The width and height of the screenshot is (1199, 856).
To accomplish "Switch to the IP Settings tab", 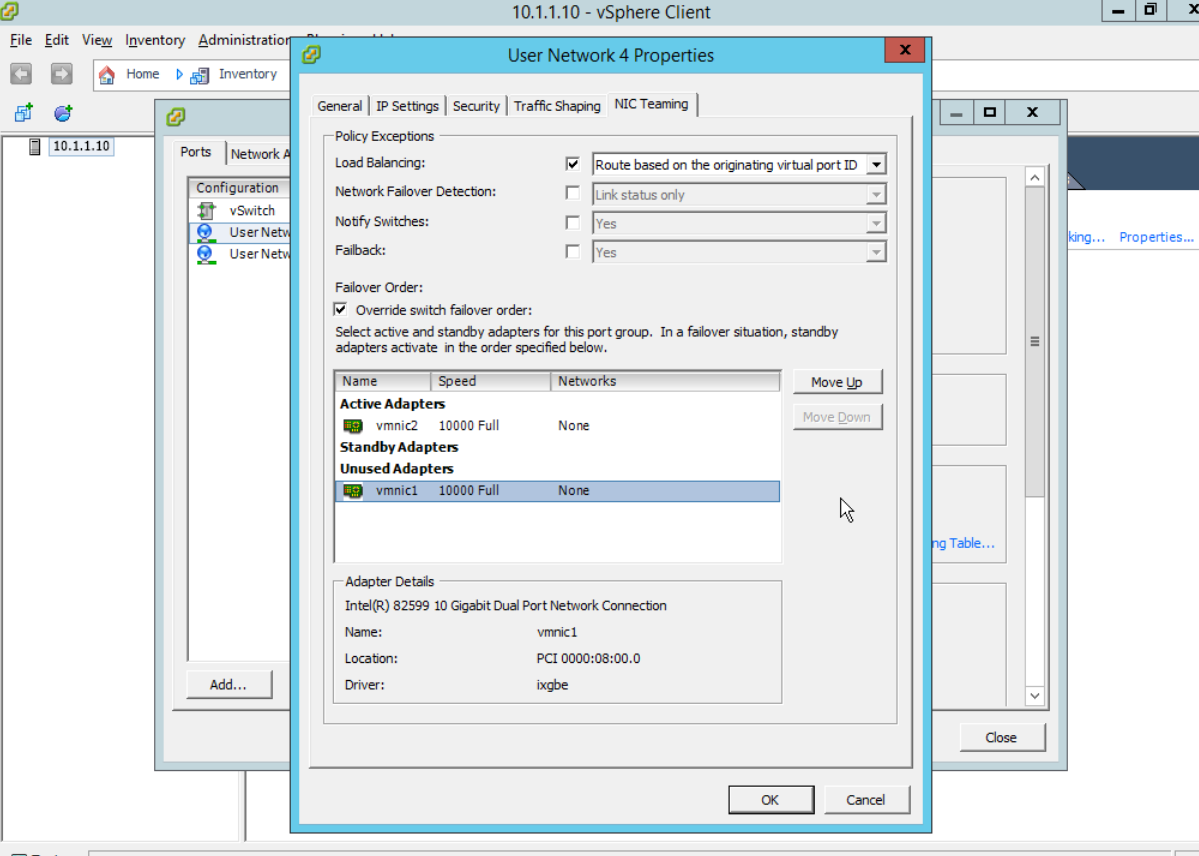I will 408,106.
